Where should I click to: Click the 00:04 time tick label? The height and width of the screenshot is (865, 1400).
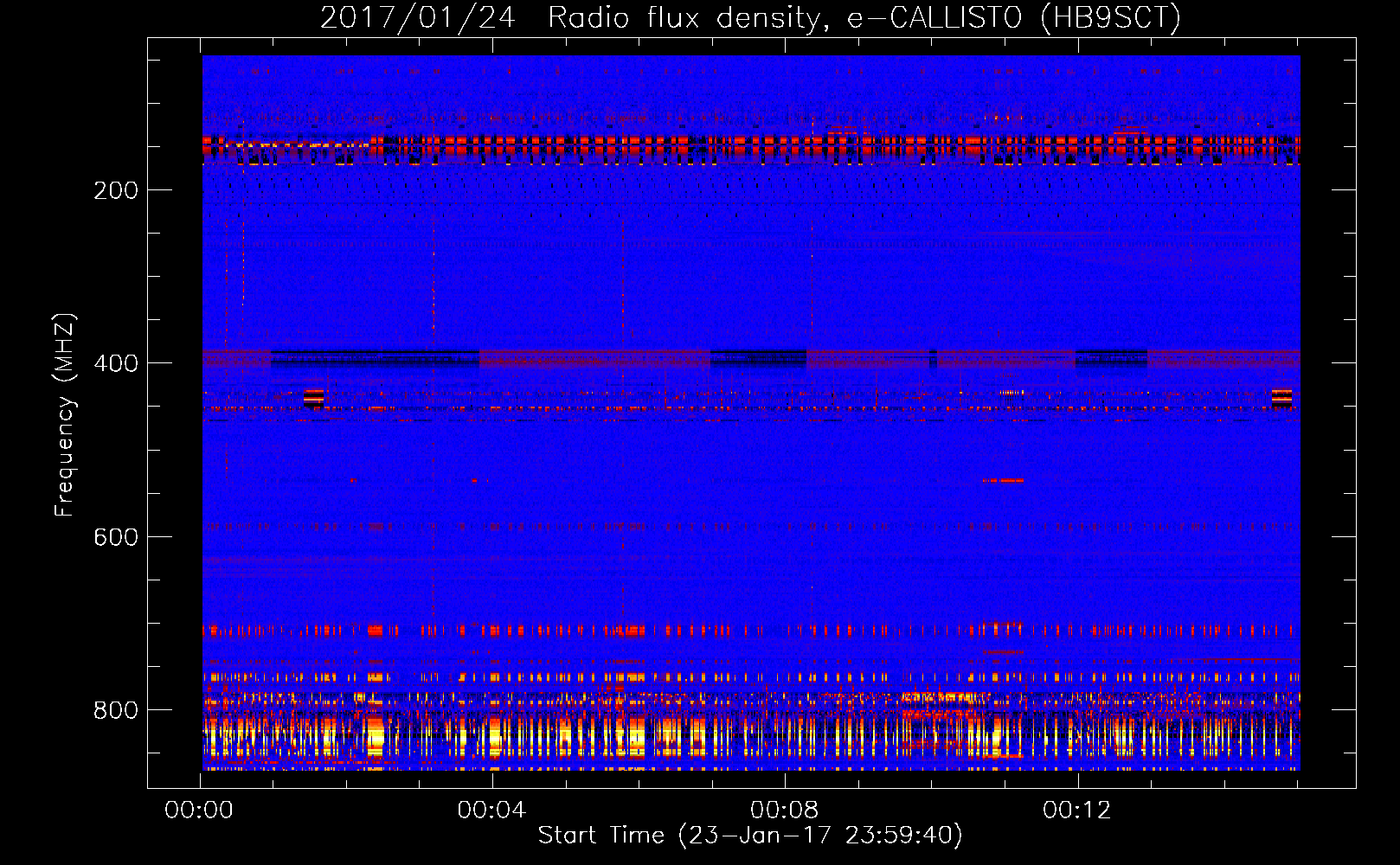point(491,811)
